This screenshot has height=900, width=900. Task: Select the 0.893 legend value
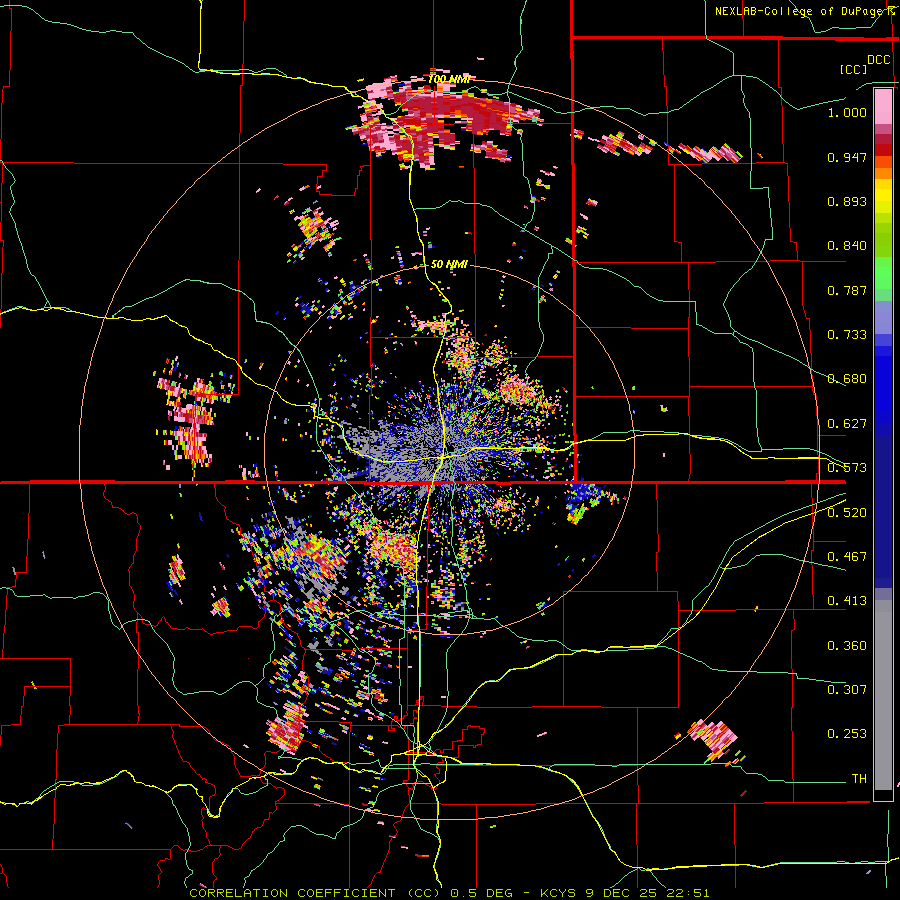coord(847,201)
